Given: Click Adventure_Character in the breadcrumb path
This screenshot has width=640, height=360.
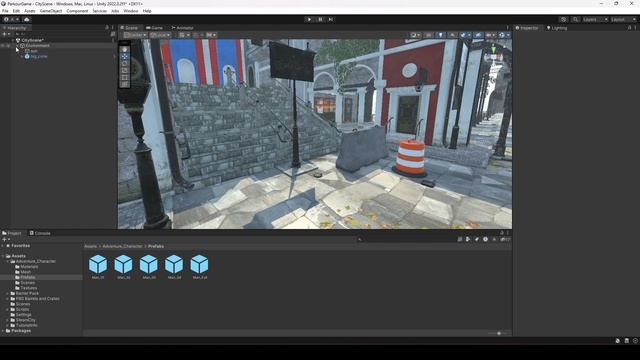Looking at the screenshot, I should (122, 246).
